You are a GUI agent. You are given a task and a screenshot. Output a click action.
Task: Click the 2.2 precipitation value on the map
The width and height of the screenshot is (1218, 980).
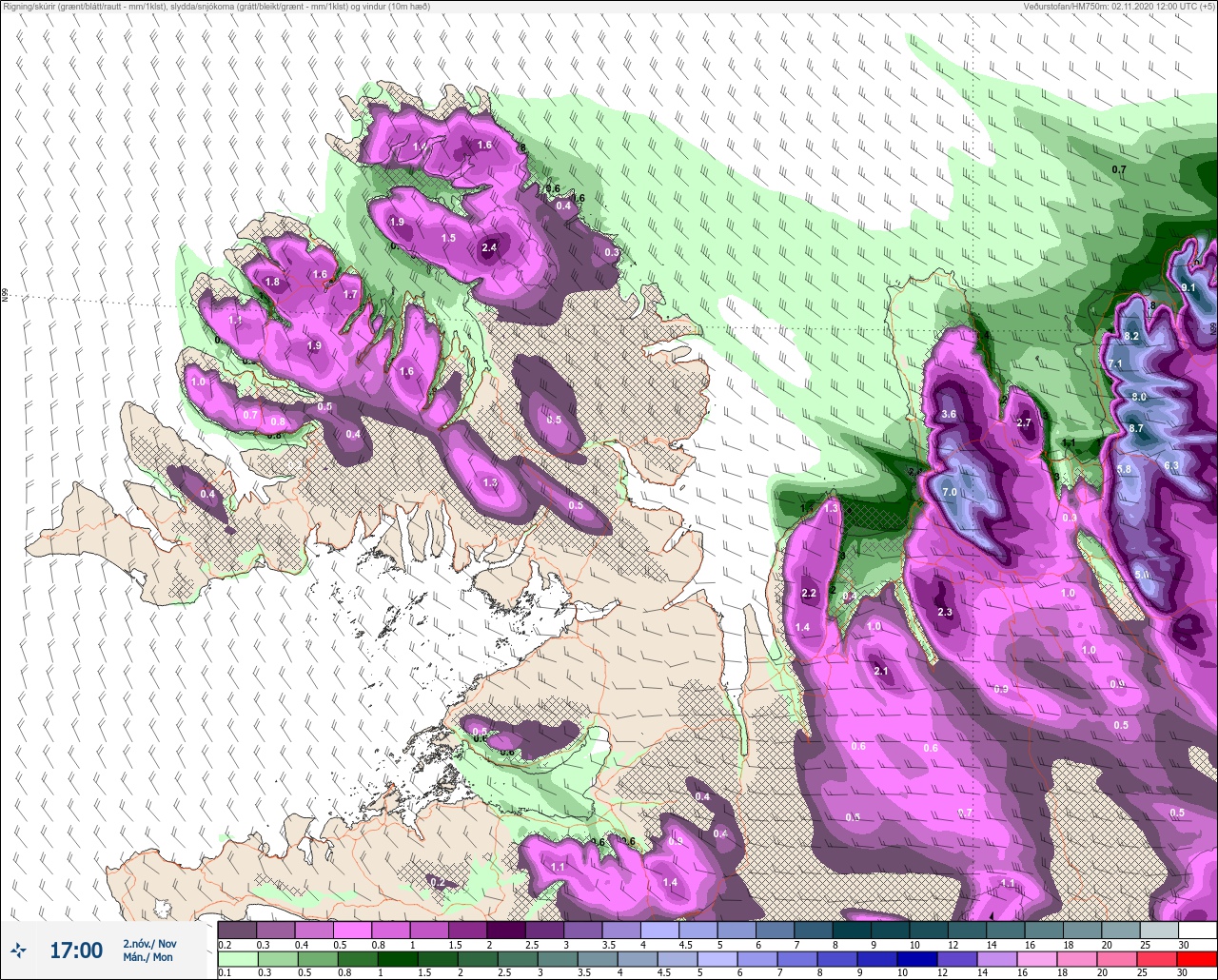810,593
